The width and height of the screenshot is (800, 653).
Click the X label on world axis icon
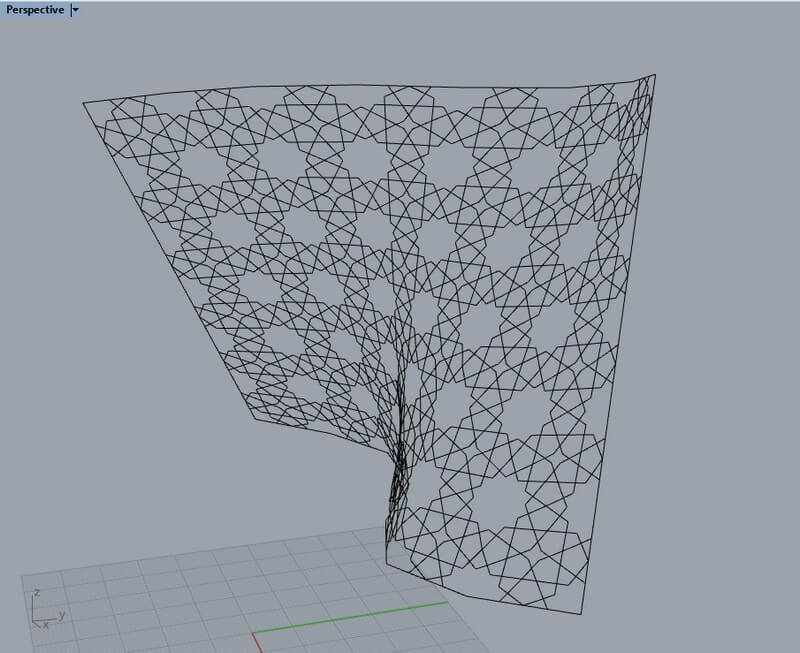point(45,625)
